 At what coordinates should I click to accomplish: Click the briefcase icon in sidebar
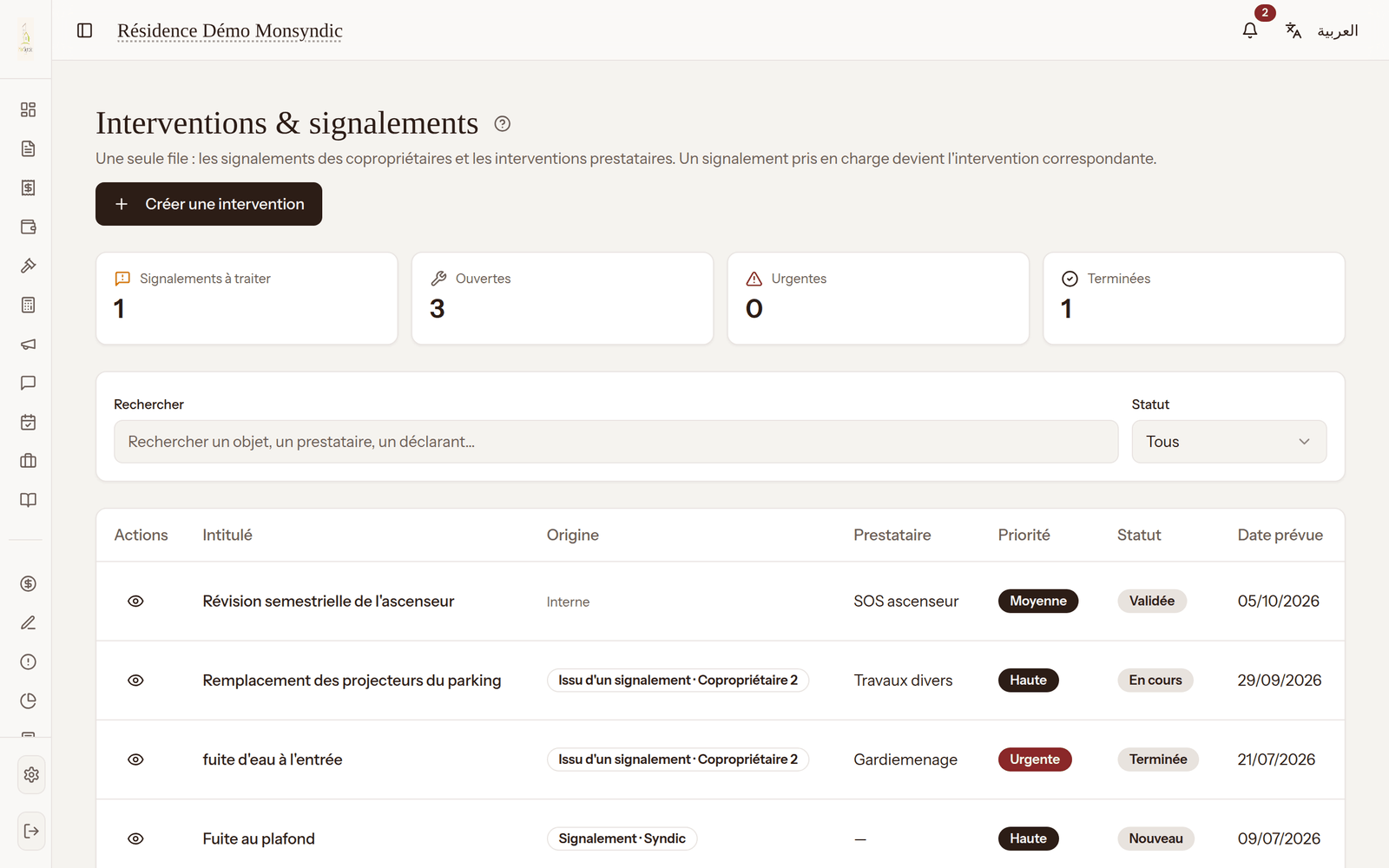pos(28,461)
